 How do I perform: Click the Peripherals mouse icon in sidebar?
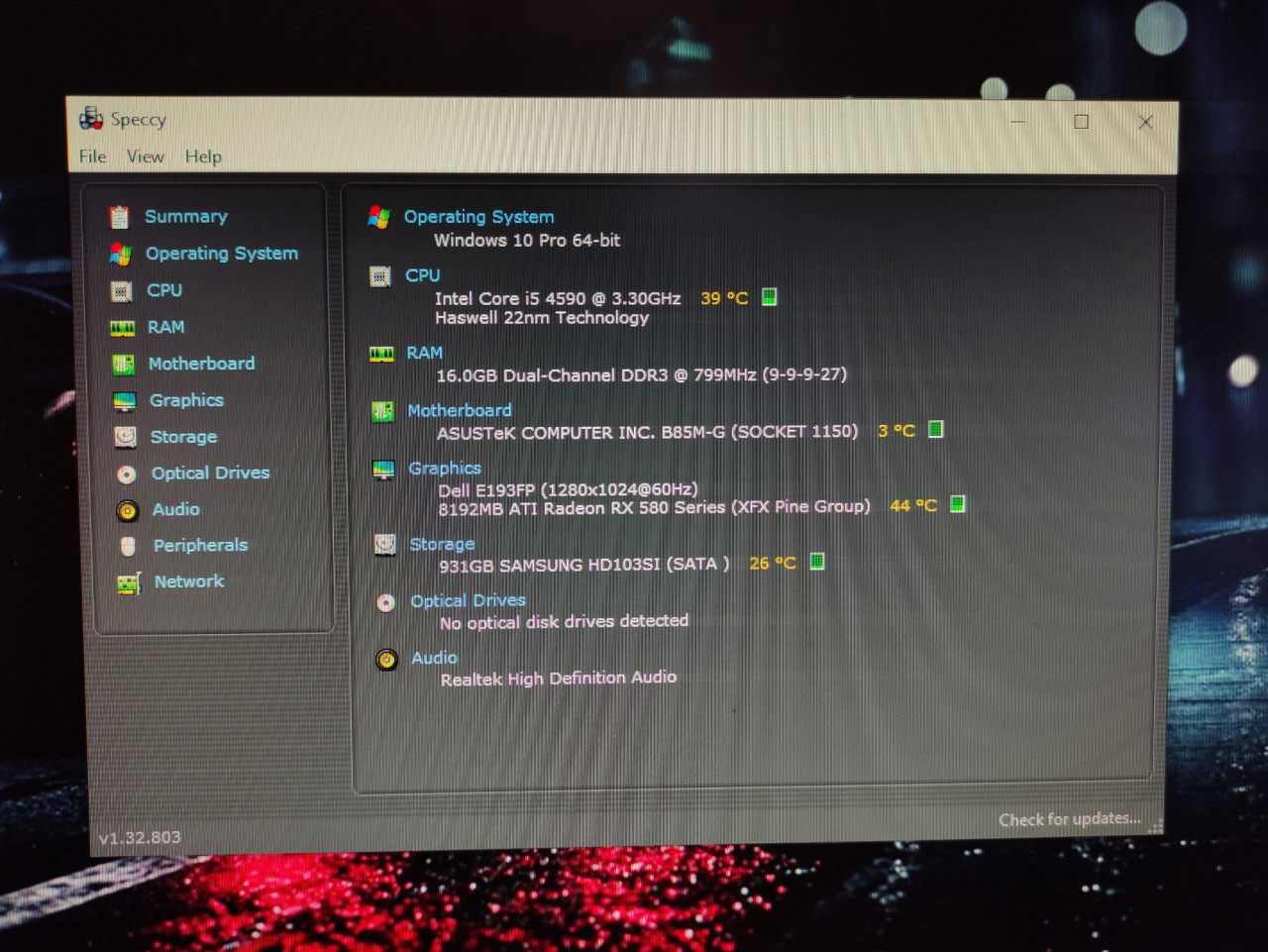(128, 546)
